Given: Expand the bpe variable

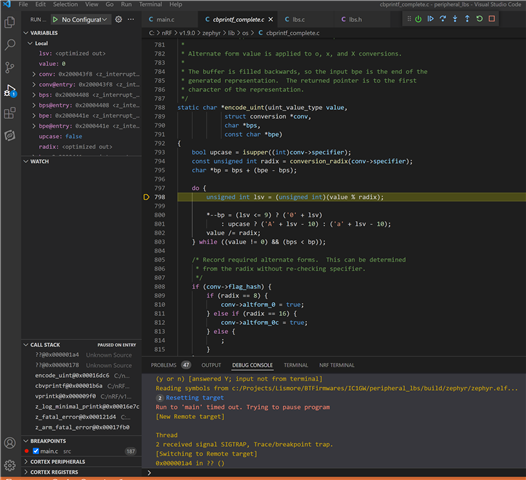Looking at the screenshot, I should [x=34, y=116].
